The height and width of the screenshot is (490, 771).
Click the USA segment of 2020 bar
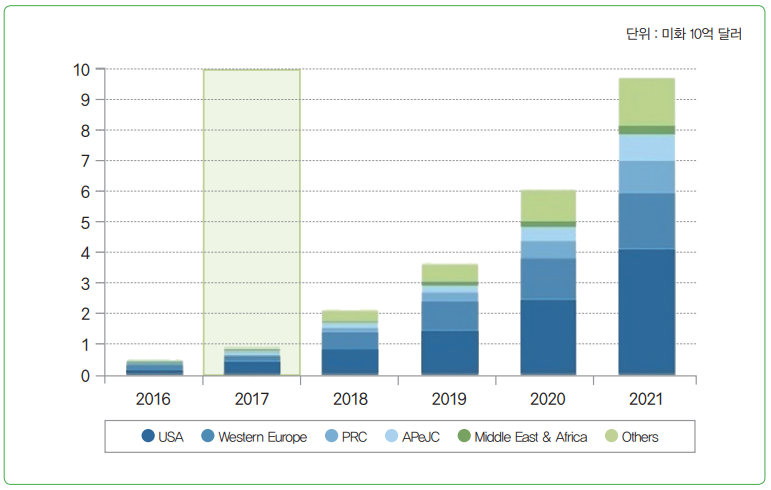[x=548, y=338]
